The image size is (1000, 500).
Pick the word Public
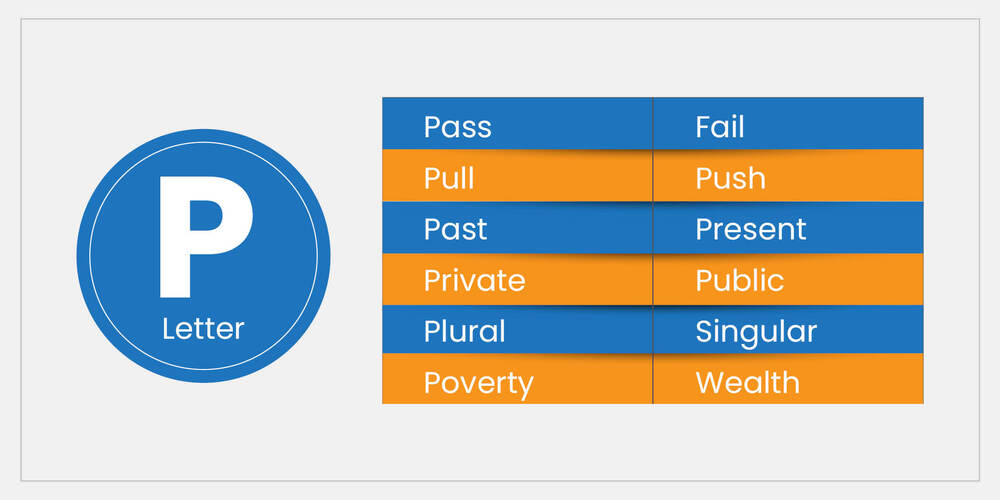[739, 280]
